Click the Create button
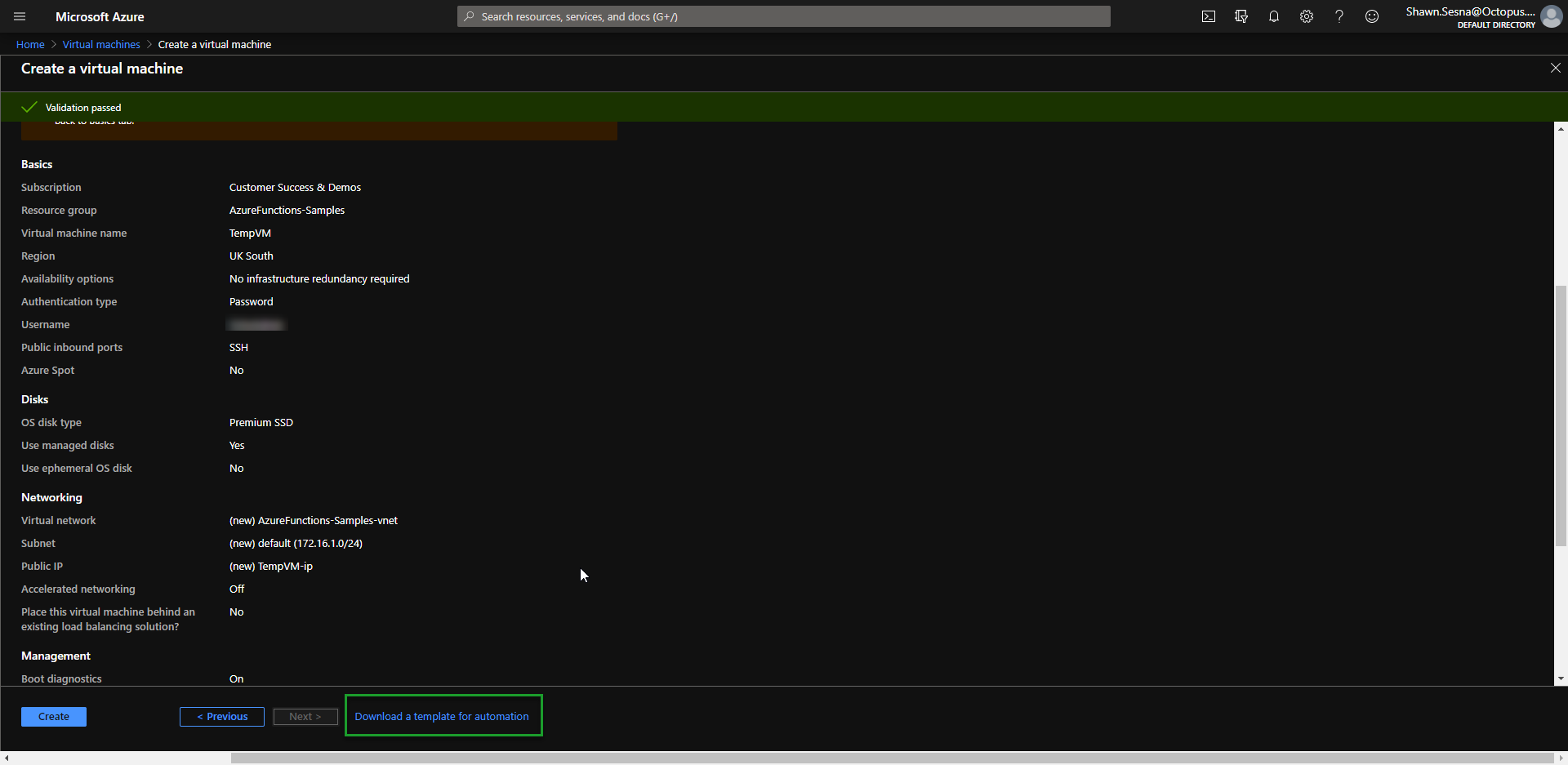Viewport: 1568px width, 765px height. (54, 717)
